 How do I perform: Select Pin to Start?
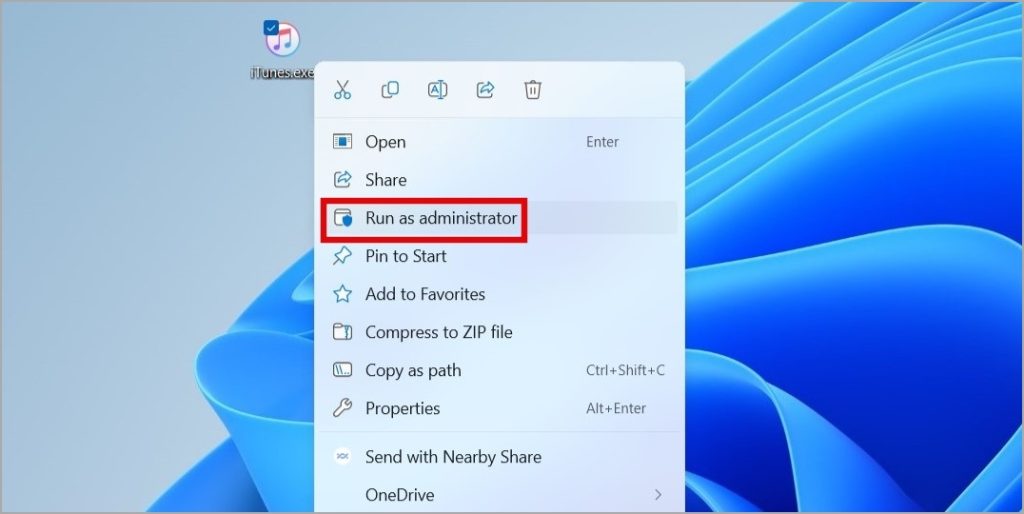[499, 256]
